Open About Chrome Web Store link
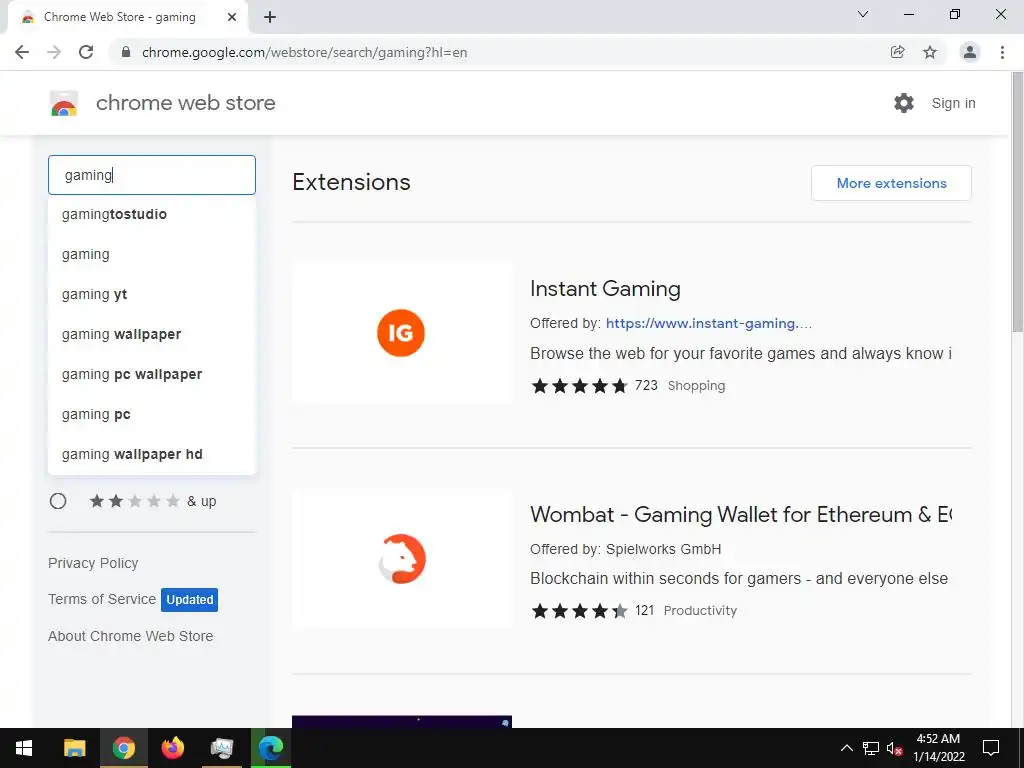Screen dimensions: 1024x768 pyautogui.click(x=131, y=636)
